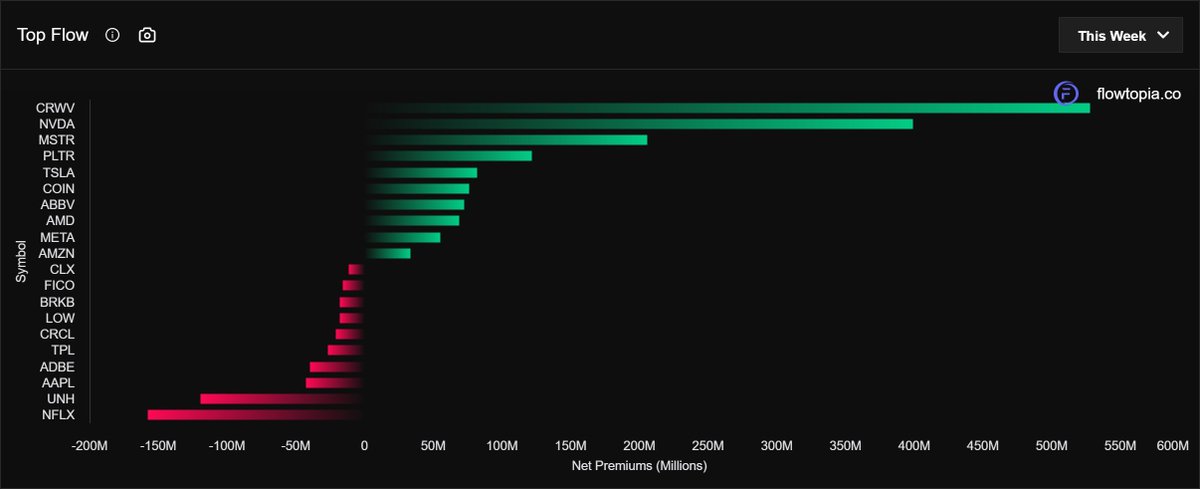Click the TSLA symbol label
1200x489 pixels.
[x=58, y=172]
